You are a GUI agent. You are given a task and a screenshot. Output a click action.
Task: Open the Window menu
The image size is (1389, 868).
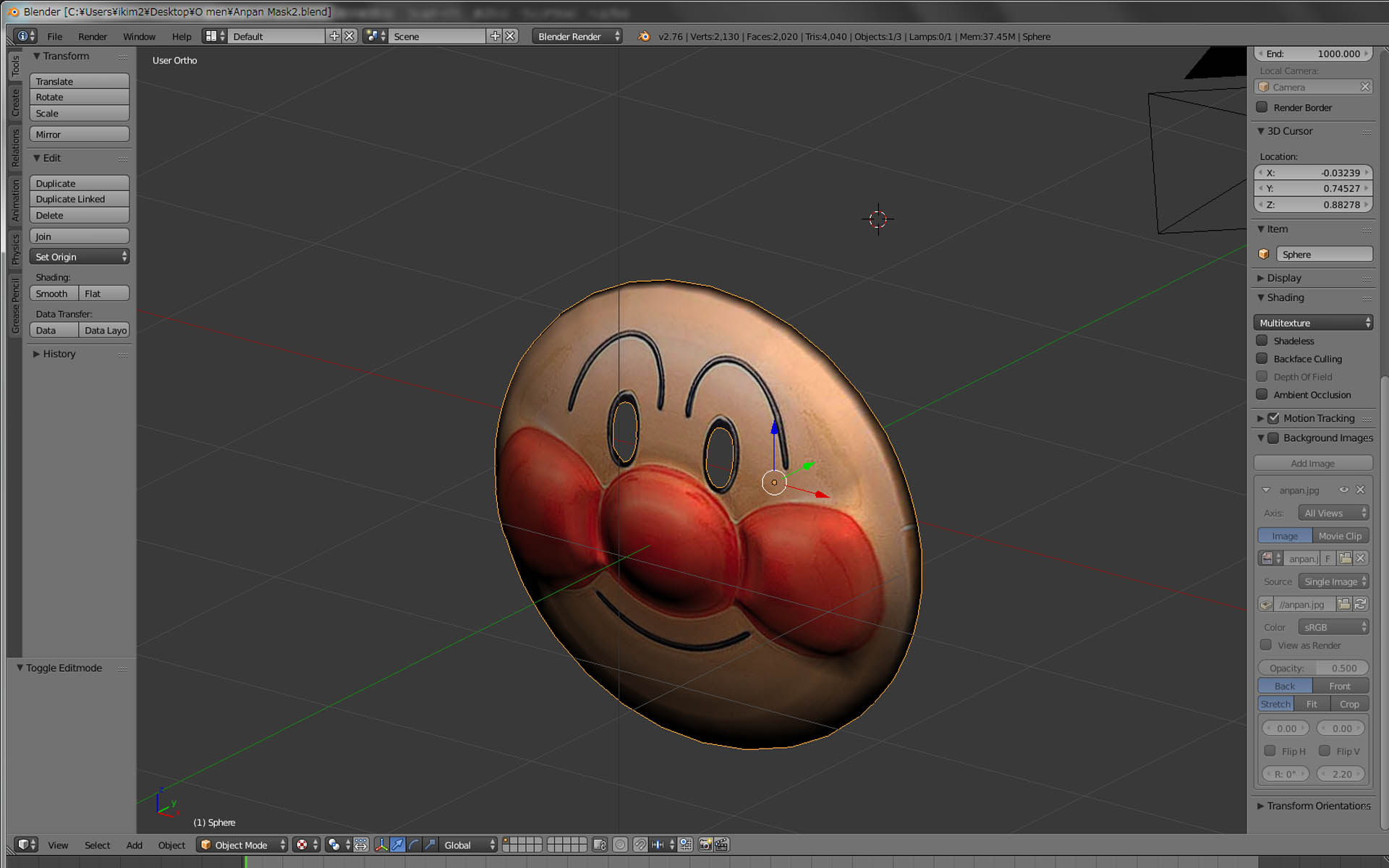[139, 36]
